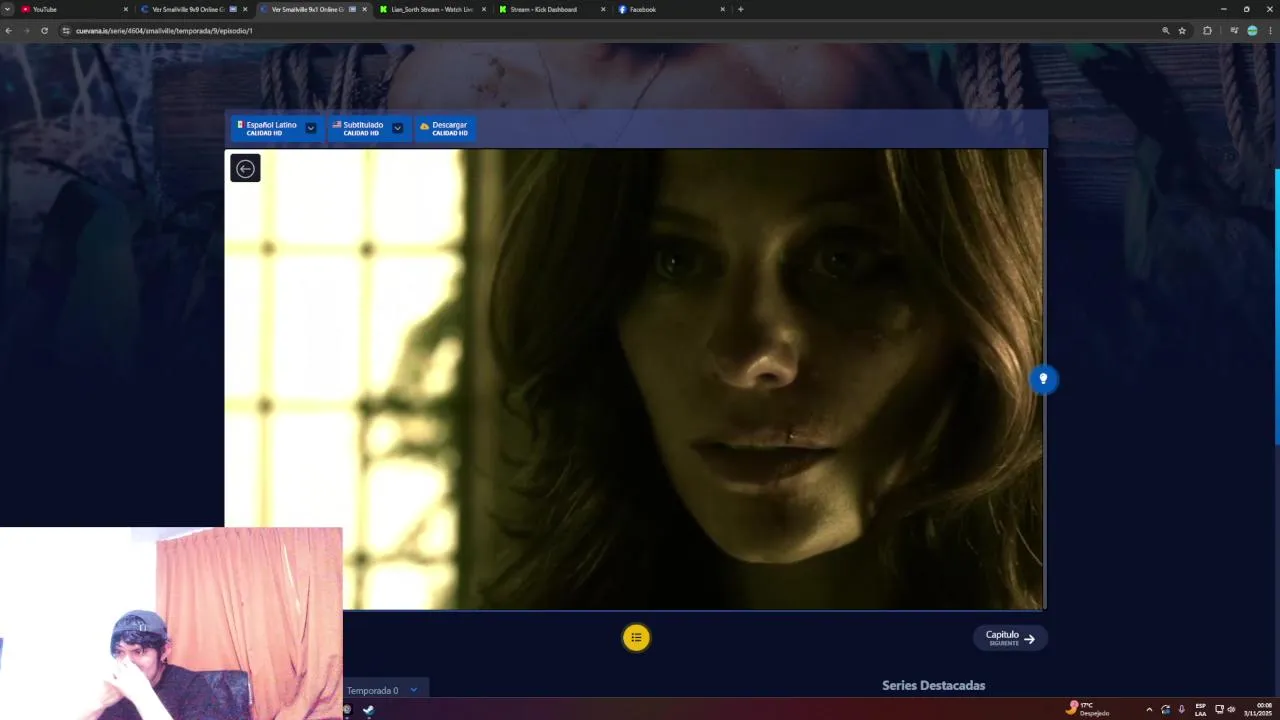Open the zoom magnifier icon in address bar

pos(1165,31)
